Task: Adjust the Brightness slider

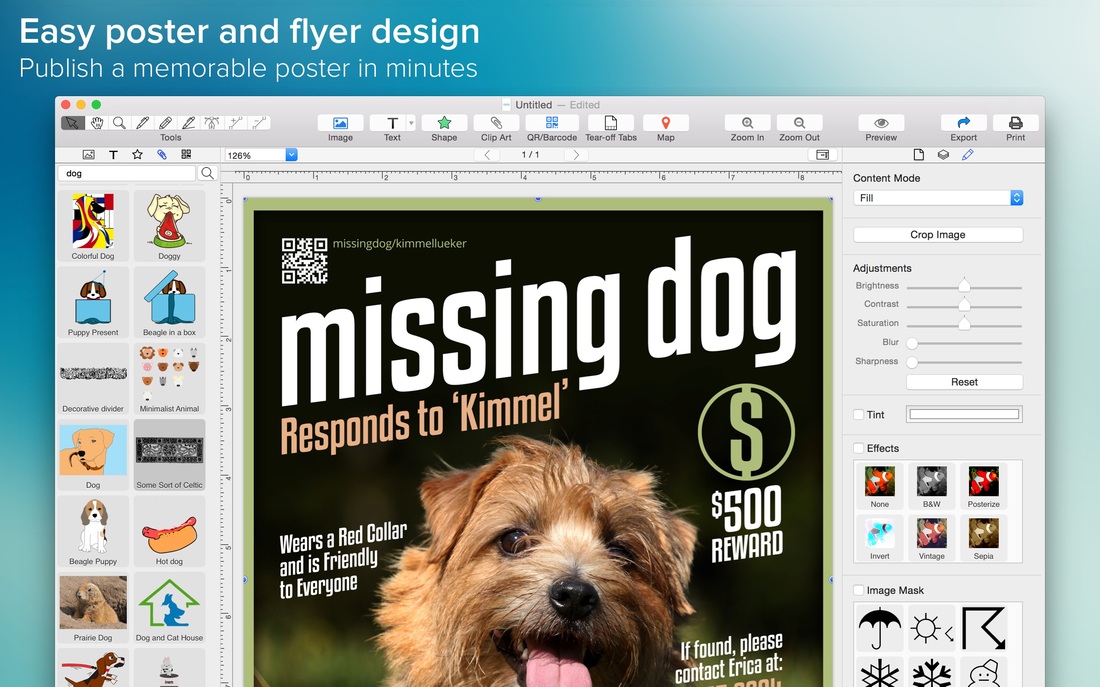Action: 964,286
